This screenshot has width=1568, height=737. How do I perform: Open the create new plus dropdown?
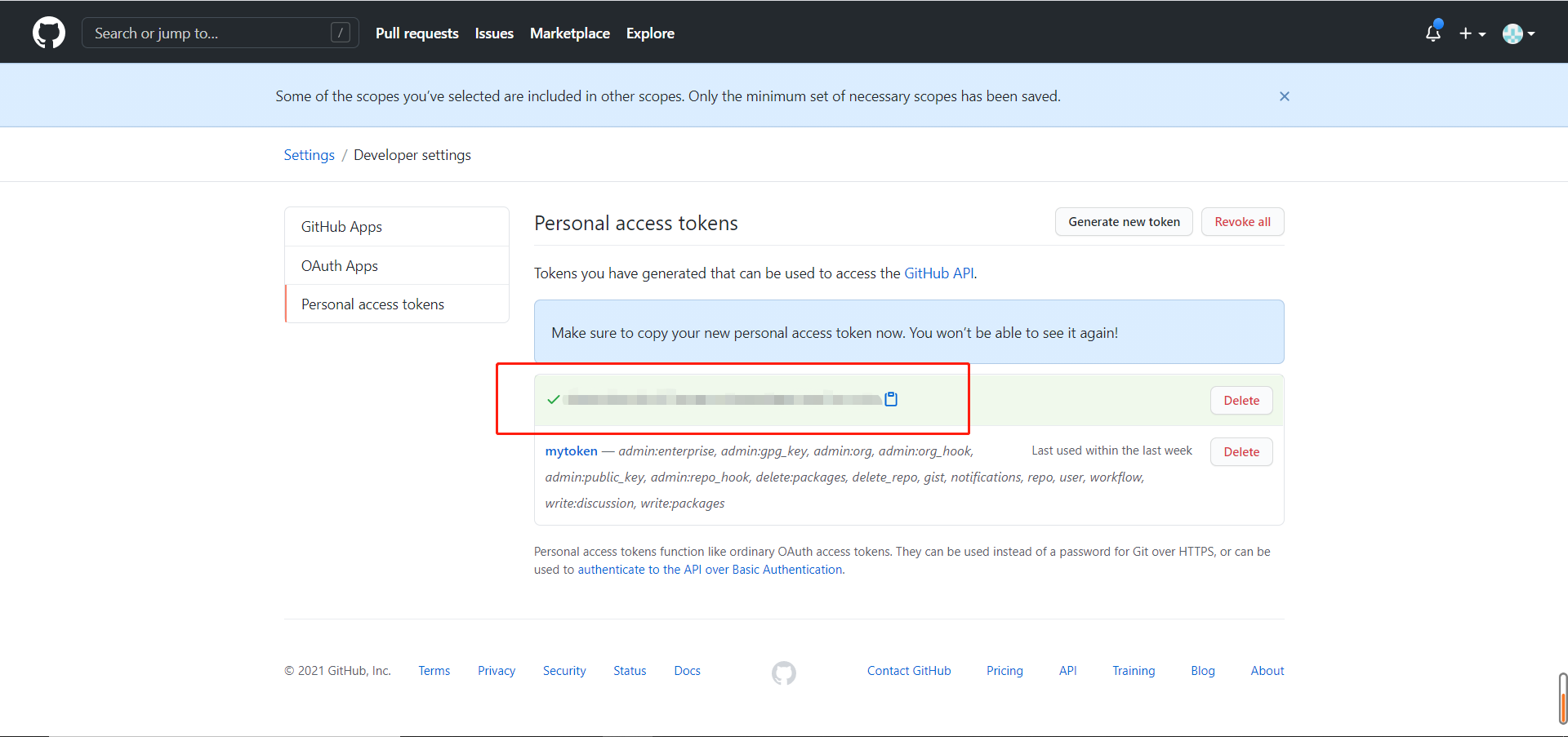coord(1472,33)
